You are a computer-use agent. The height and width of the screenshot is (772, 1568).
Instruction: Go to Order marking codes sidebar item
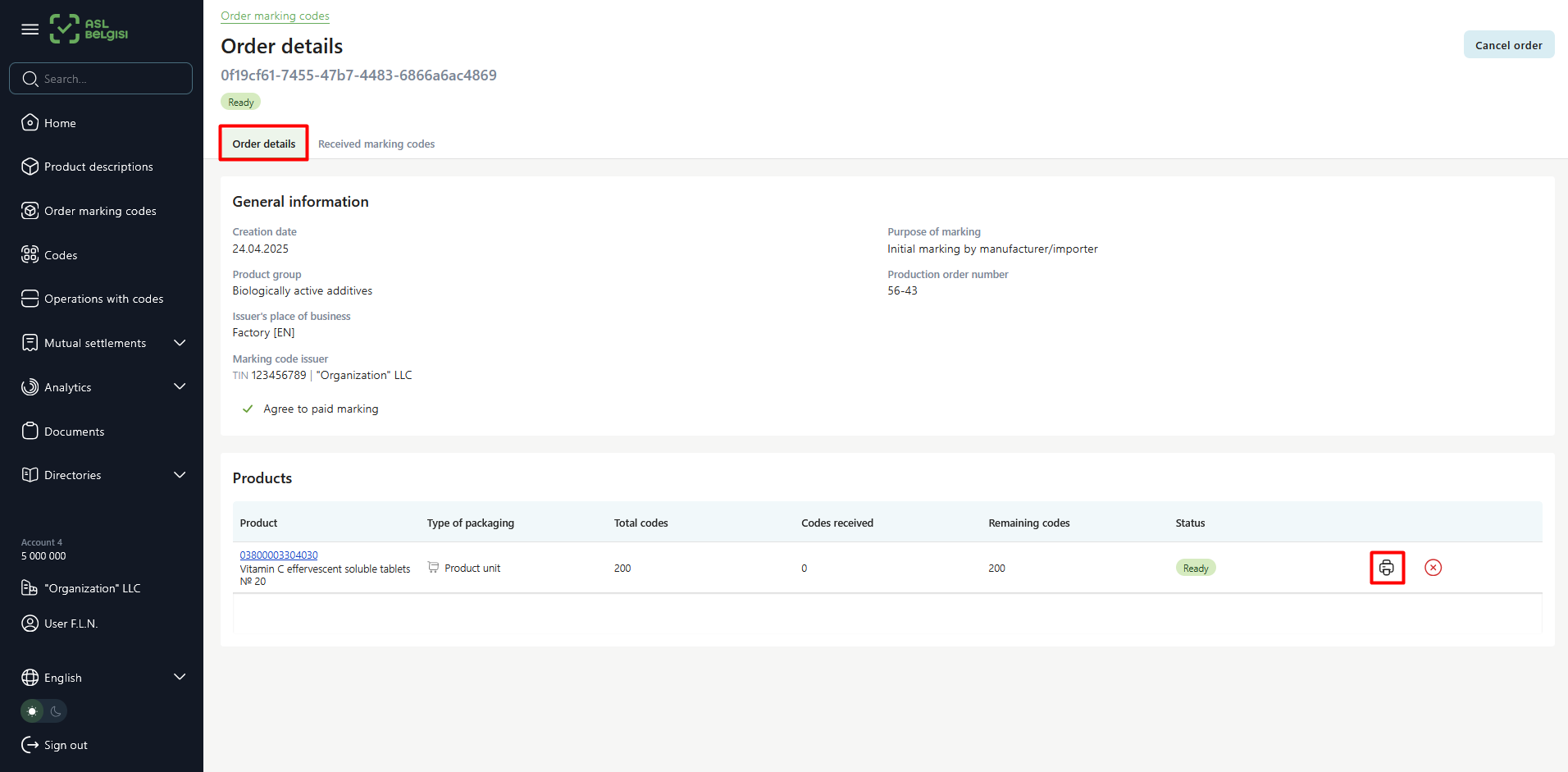[100, 211]
